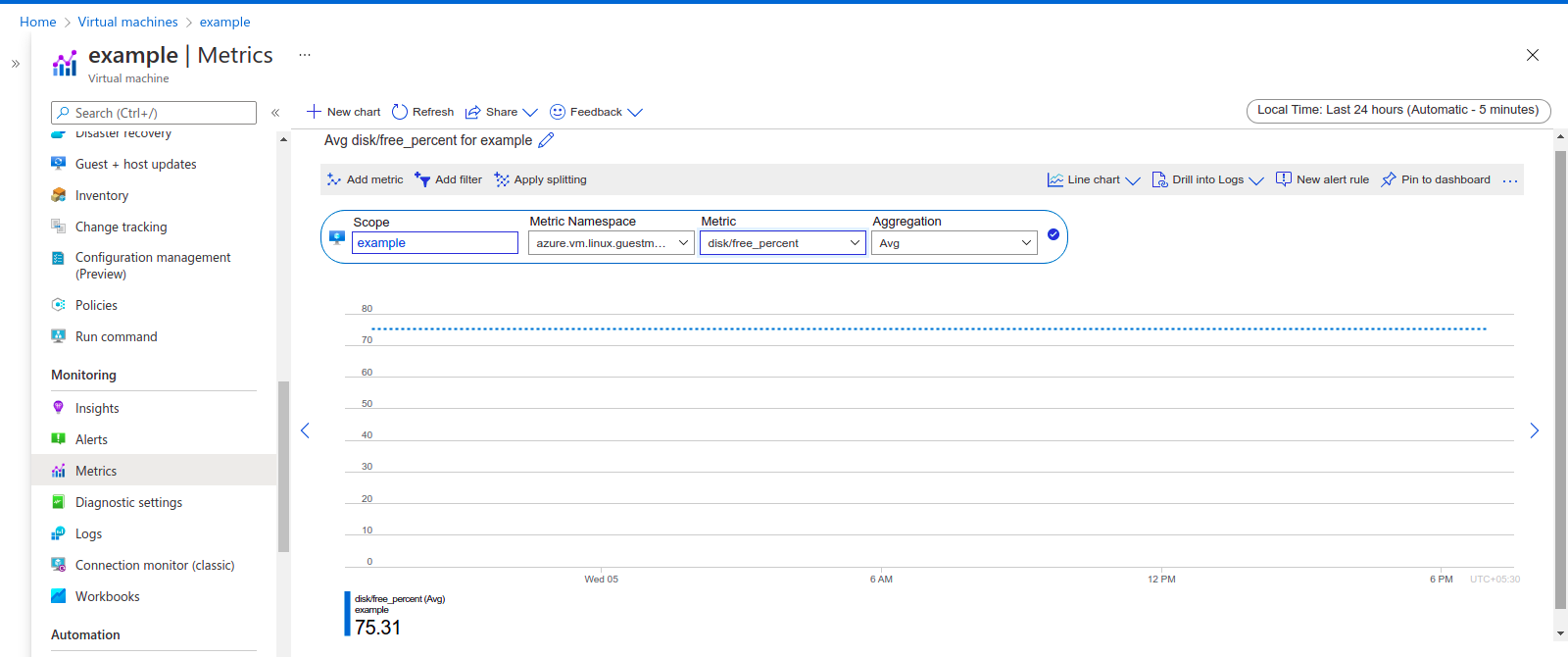Screen dimensions: 1568x657
Task: Open Connection monitor (classic) menu item
Action: click(x=154, y=565)
